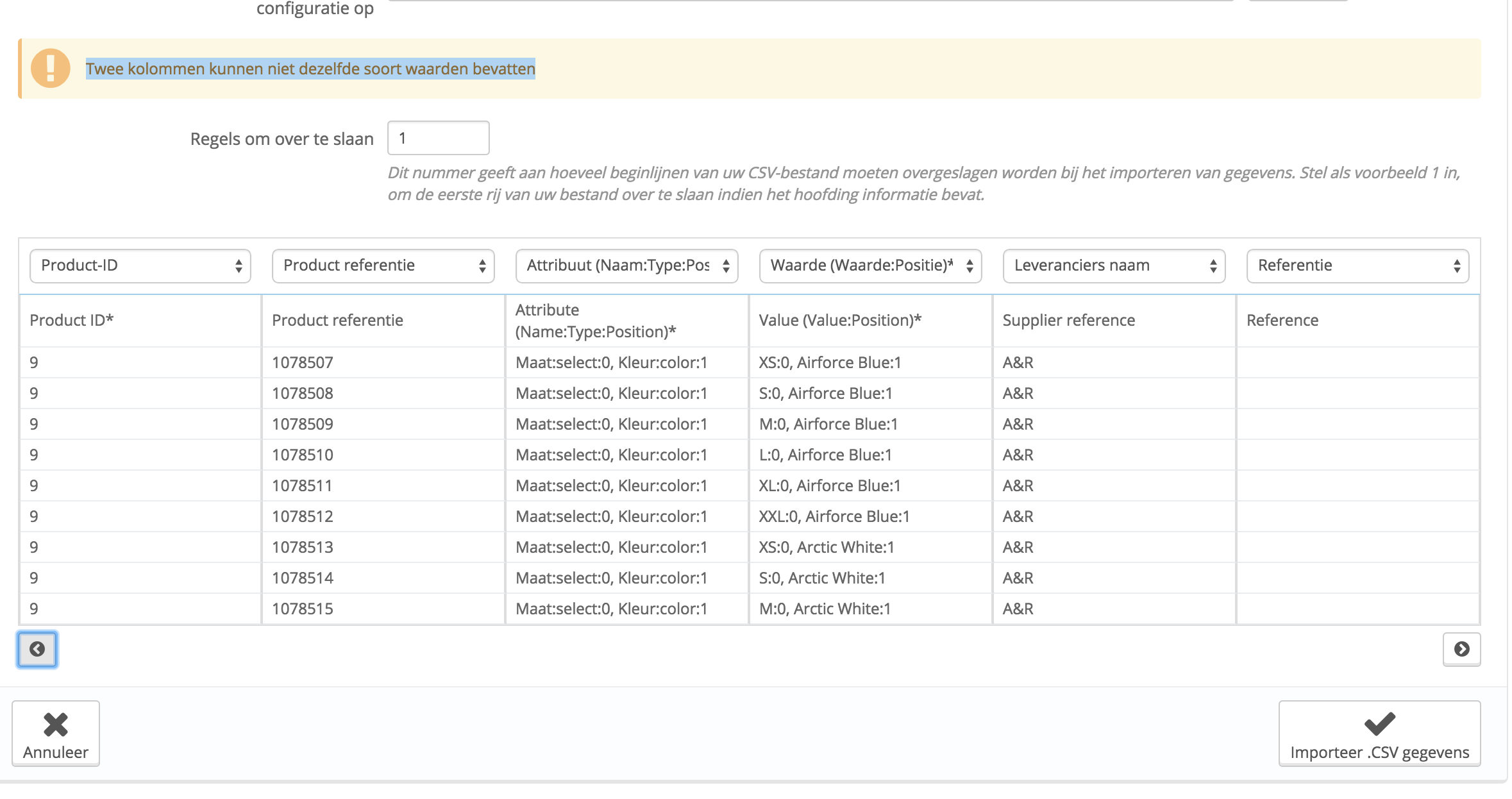Click the orange warning exclamation icon
The height and width of the screenshot is (799, 1512).
tap(50, 68)
